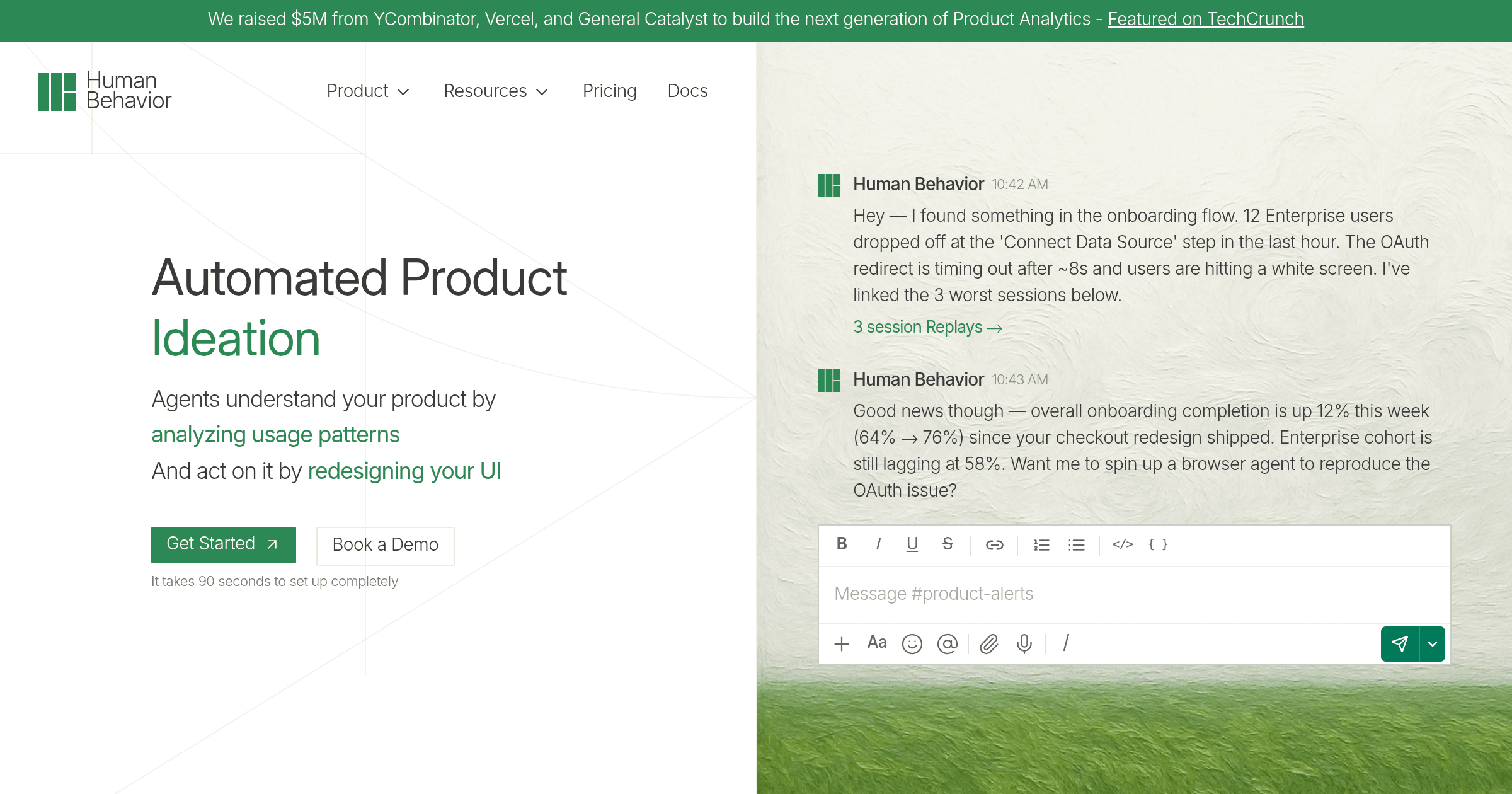Viewport: 1512px width, 794px height.
Task: Expand the Product menu
Action: pos(368,91)
